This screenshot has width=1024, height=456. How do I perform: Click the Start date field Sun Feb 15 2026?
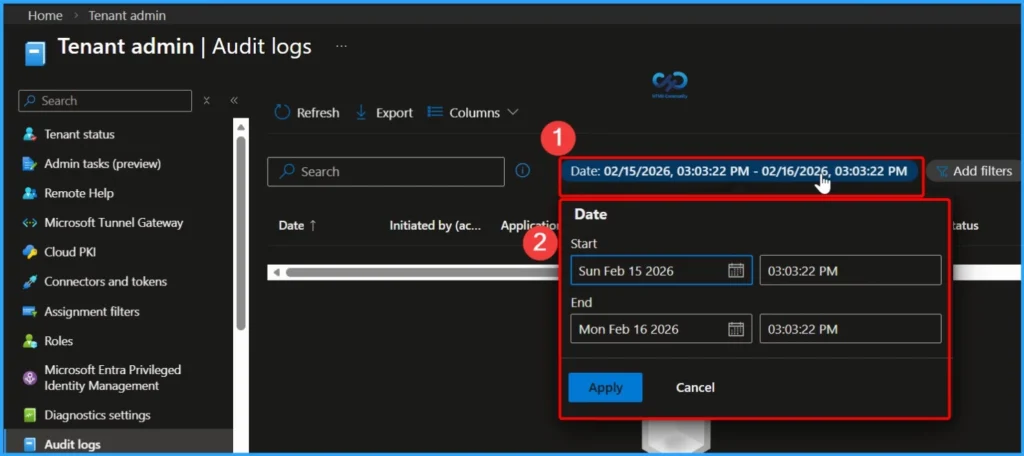pos(661,270)
